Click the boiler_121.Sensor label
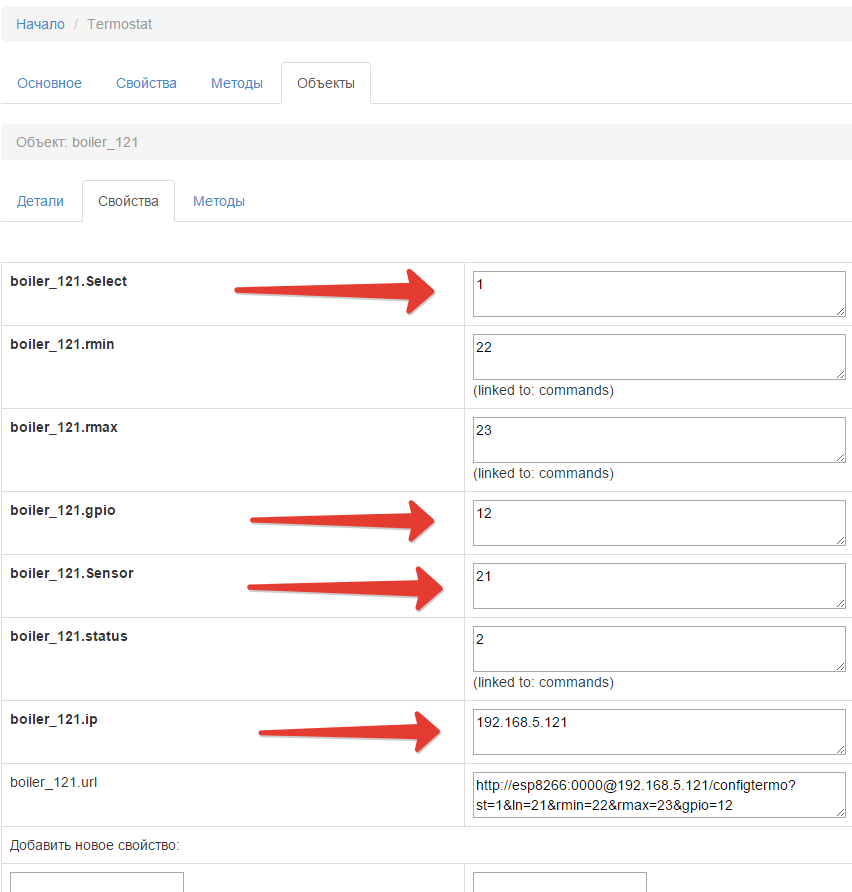 (72, 573)
